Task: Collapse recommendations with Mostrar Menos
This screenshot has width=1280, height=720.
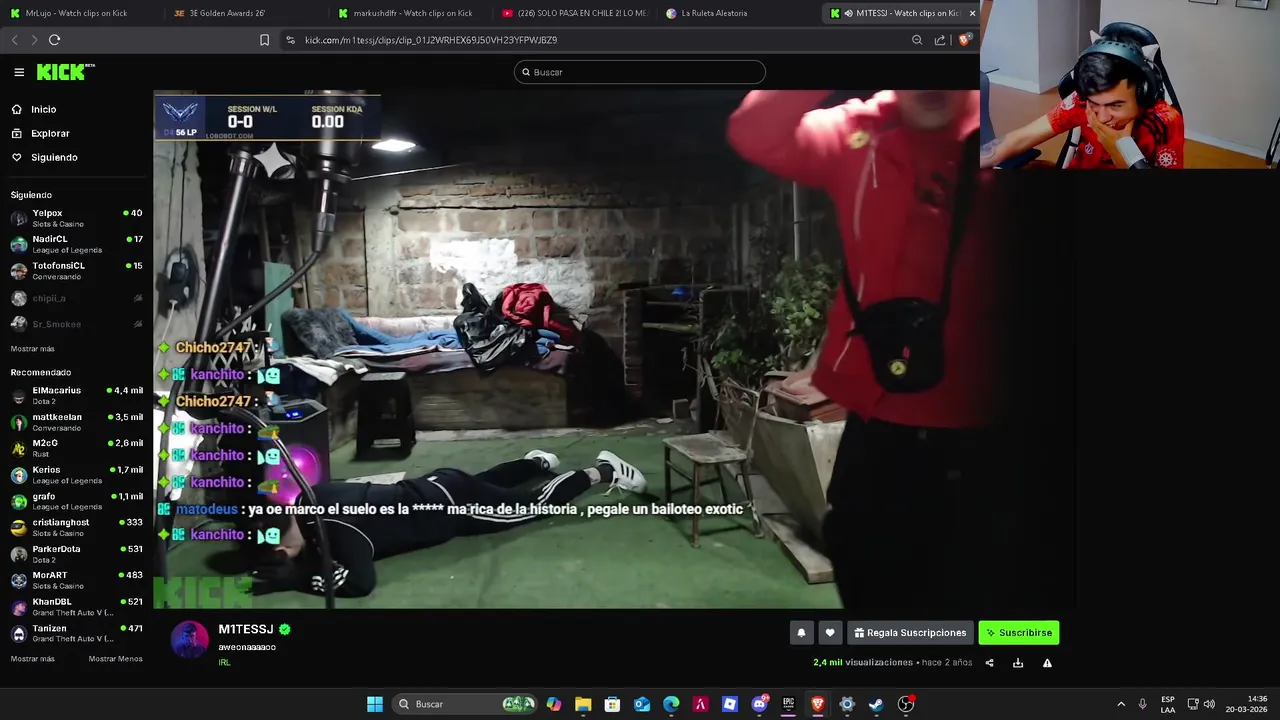Action: 115,659
